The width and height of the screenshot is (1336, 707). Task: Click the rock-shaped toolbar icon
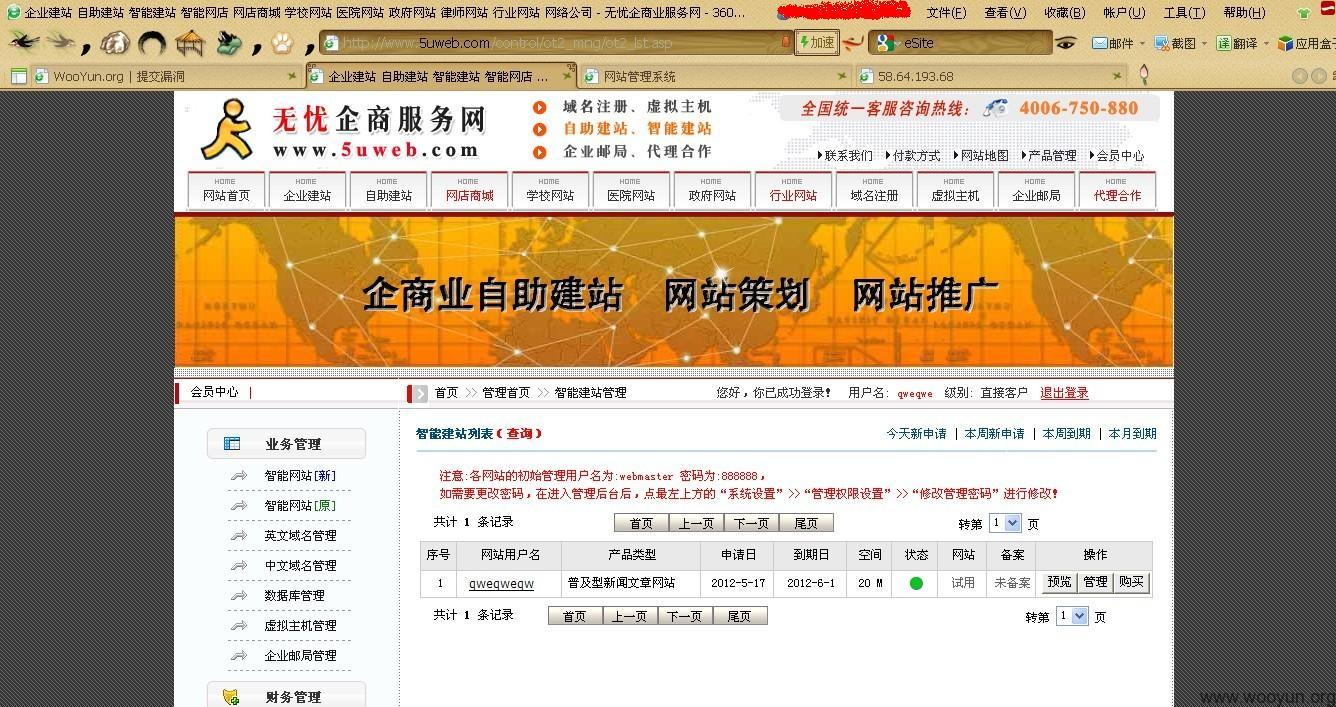[x=117, y=43]
